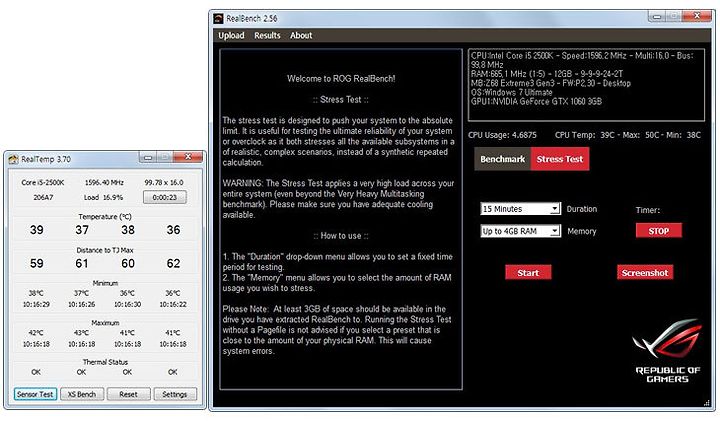Click the Load 16.9% value

pyautogui.click(x=103, y=197)
